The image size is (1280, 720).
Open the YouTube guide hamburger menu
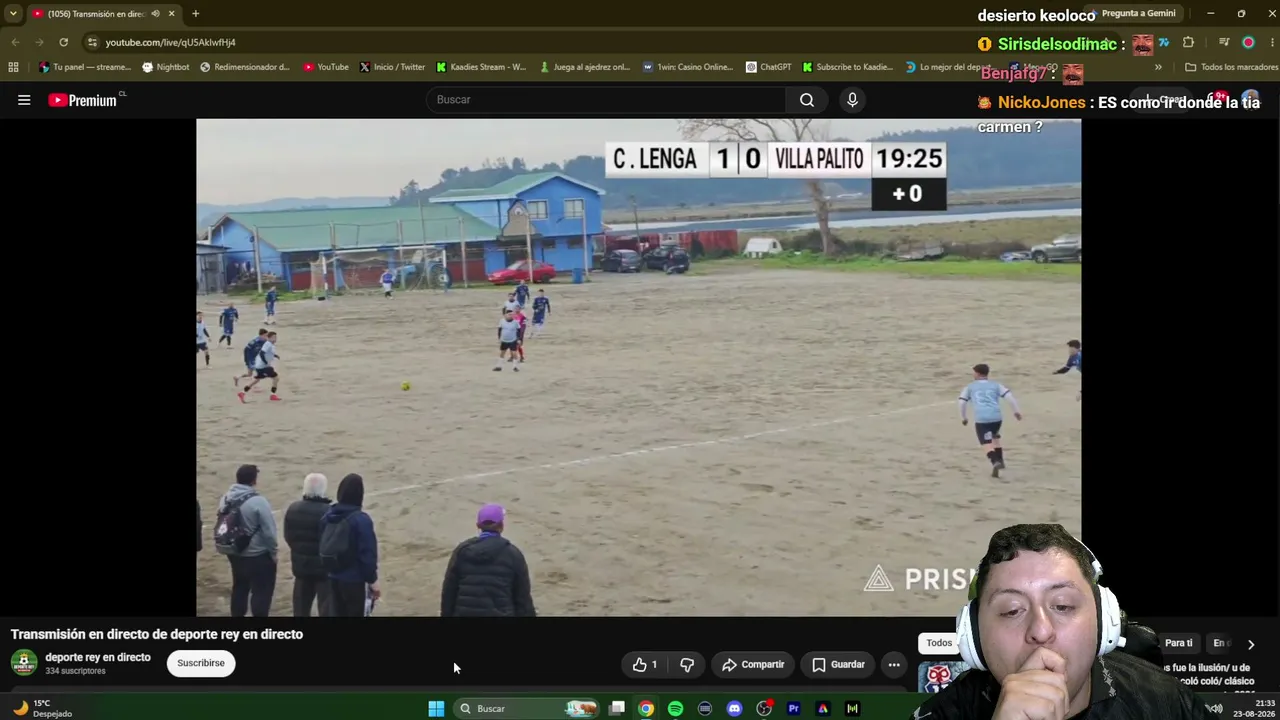pos(24,100)
